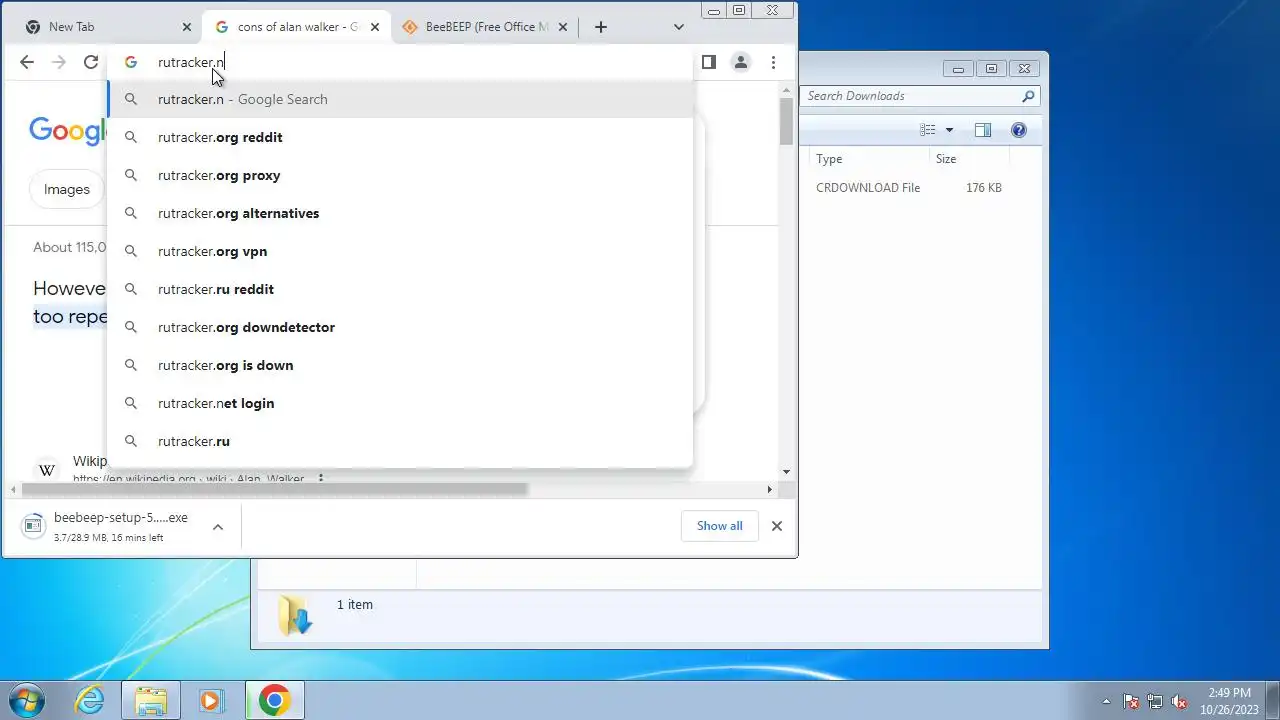The height and width of the screenshot is (720, 1280).
Task: Expand beebeep-setup download options chevron
Action: click(x=217, y=526)
